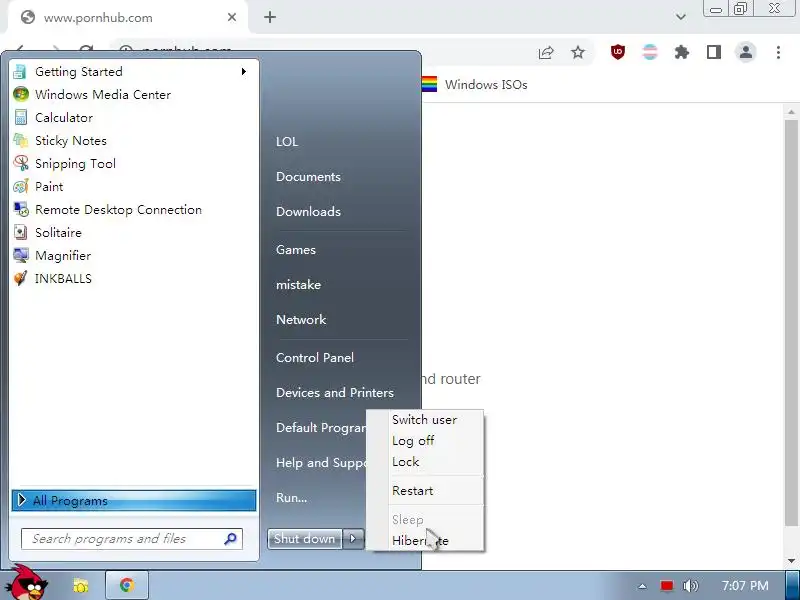Open Control Panel

pyautogui.click(x=315, y=357)
